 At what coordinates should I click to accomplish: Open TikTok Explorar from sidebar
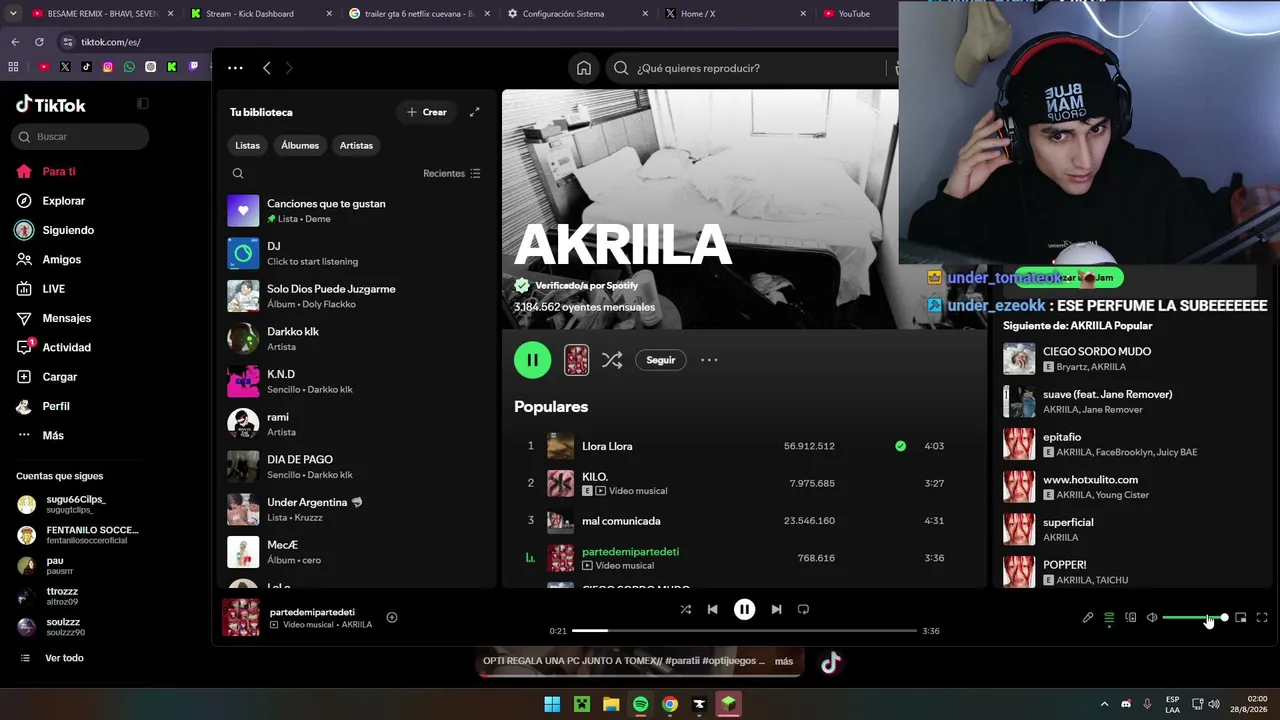pyautogui.click(x=63, y=201)
